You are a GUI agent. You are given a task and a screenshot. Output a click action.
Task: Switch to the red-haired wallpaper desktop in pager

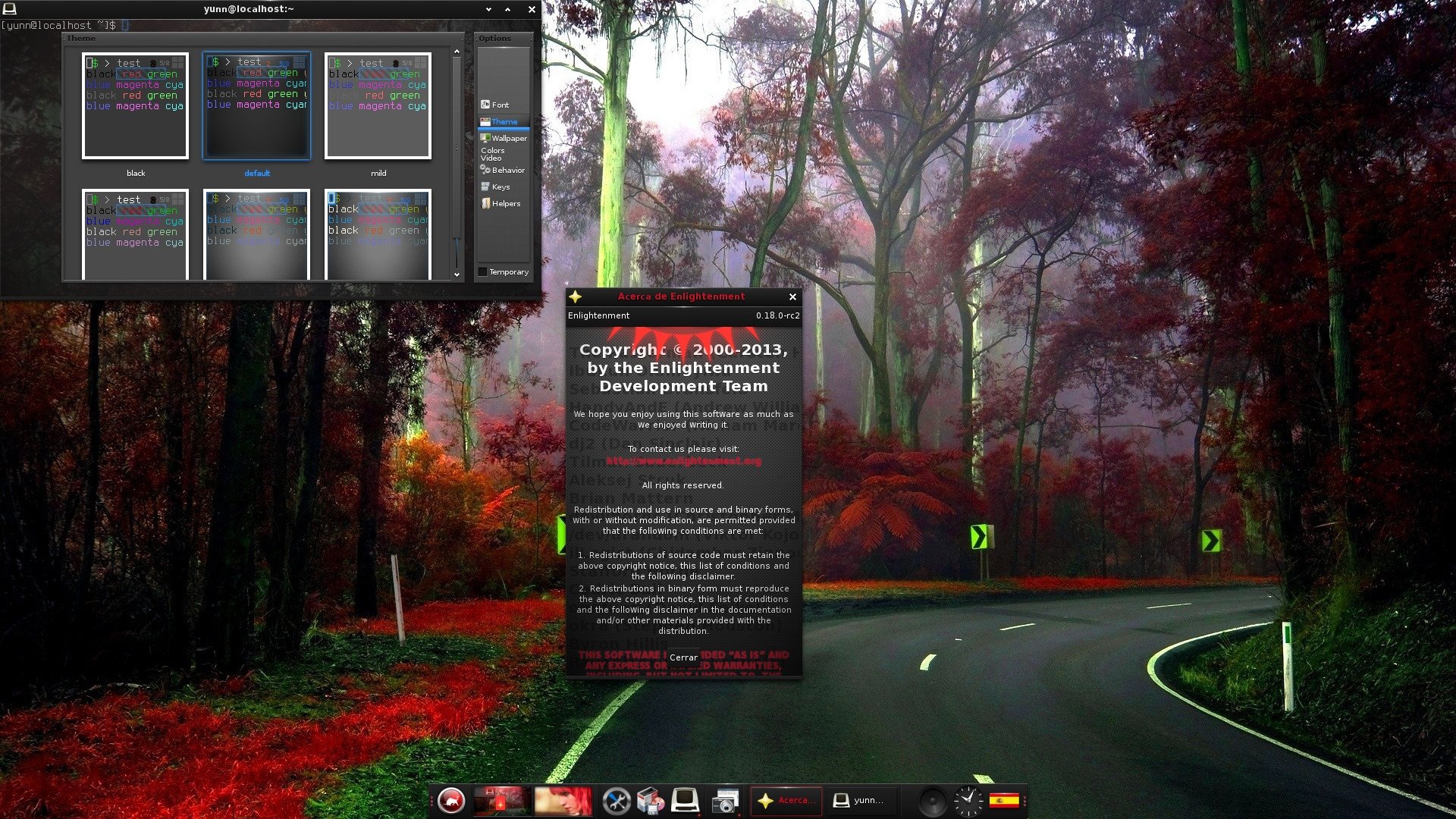tap(563, 800)
